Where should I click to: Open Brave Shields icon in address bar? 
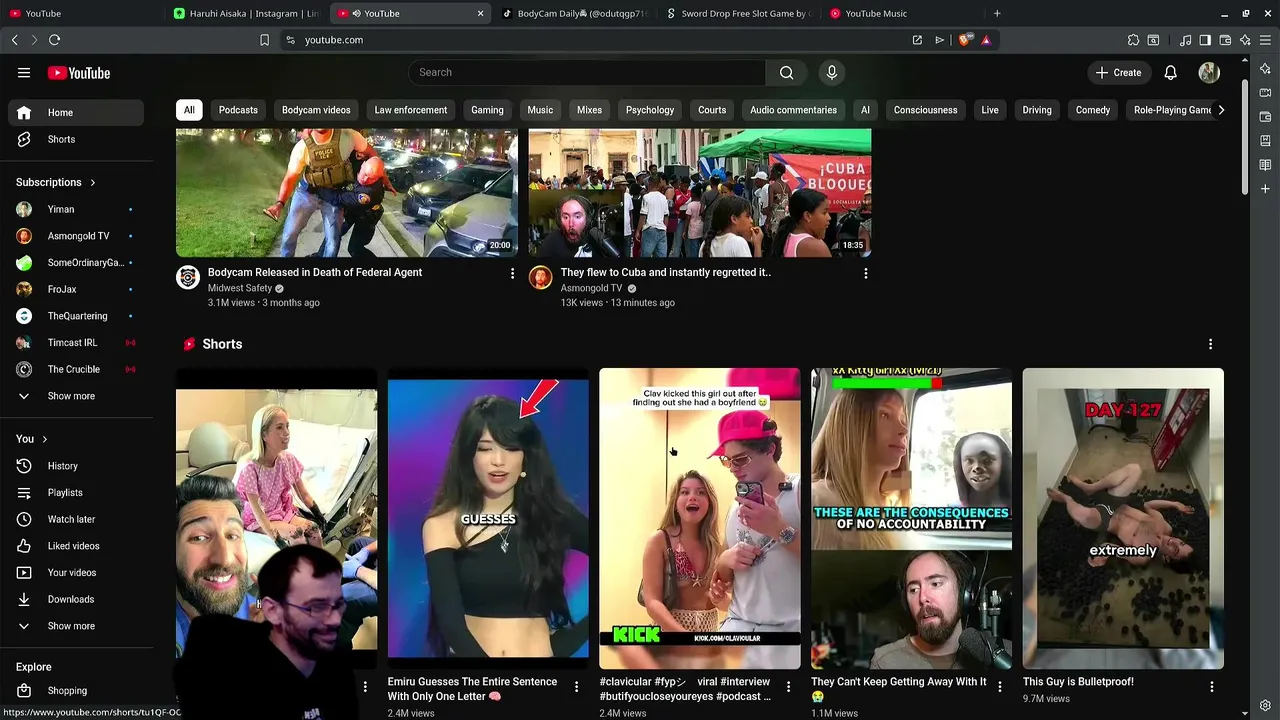[964, 40]
